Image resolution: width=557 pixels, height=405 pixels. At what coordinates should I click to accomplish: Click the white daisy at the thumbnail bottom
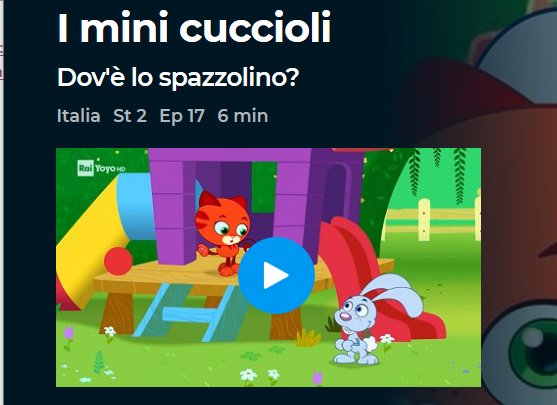[x=249, y=375]
